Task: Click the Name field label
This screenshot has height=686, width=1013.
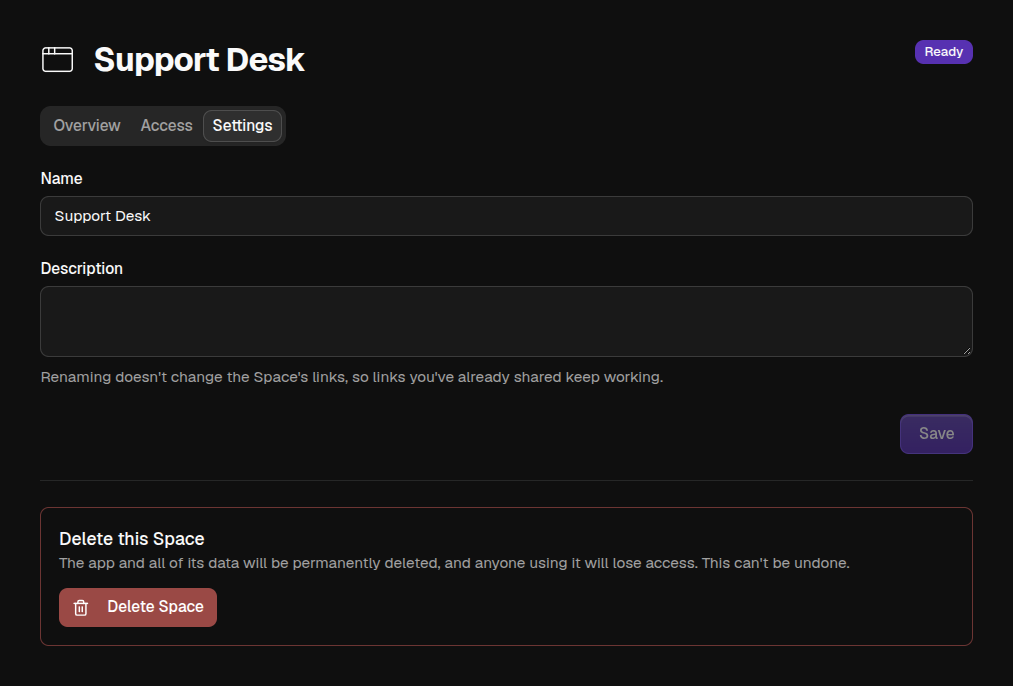Action: click(61, 178)
